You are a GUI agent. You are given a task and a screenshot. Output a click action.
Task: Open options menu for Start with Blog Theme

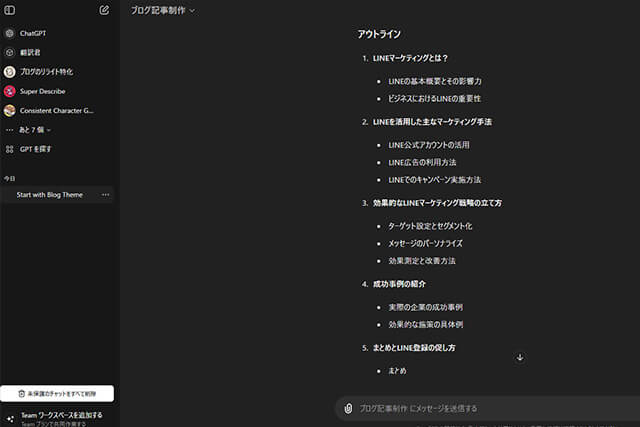pos(105,194)
